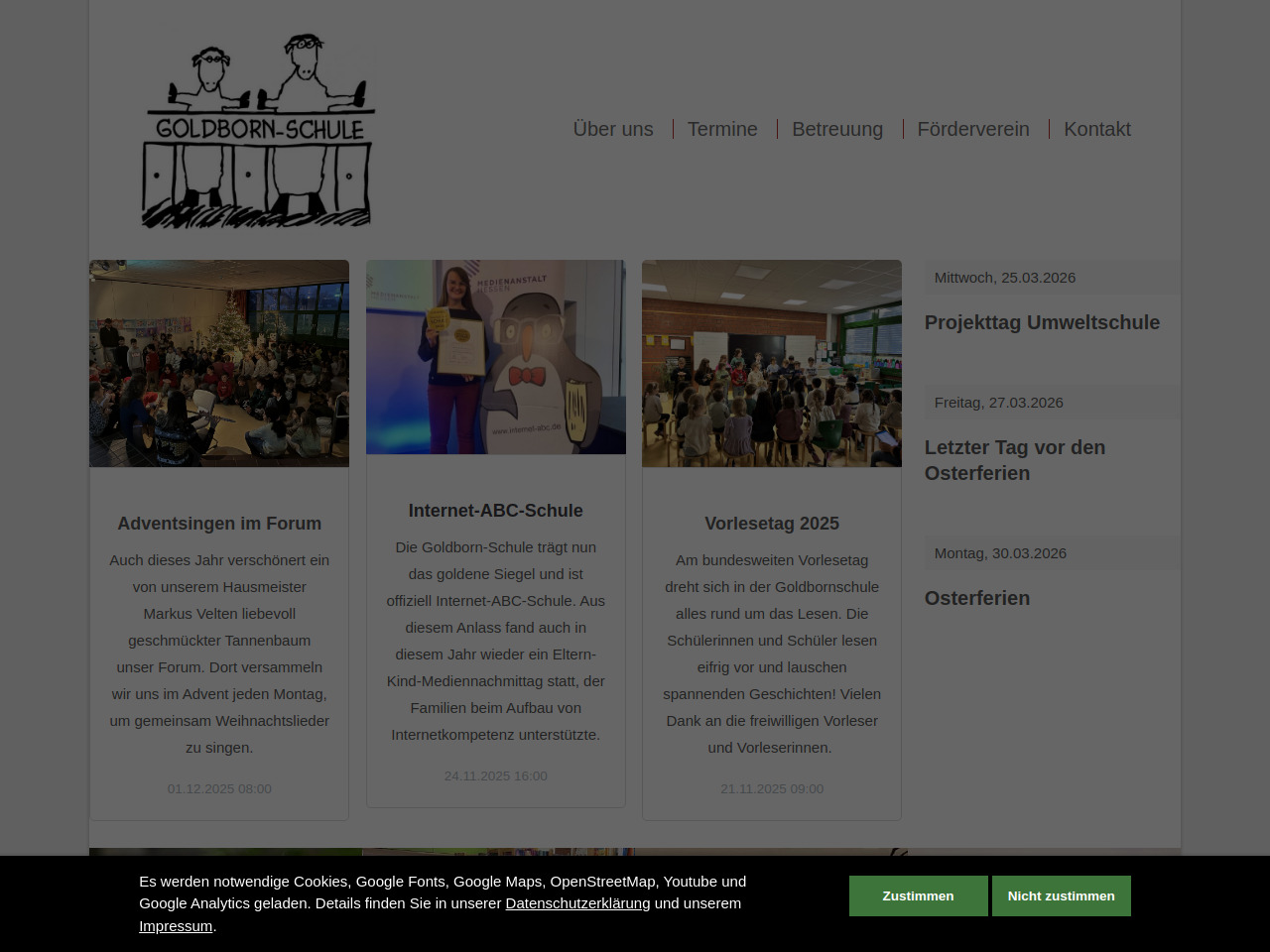Open the Vorlesetag classroom photo
This screenshot has width=1270, height=952.
coord(771,363)
